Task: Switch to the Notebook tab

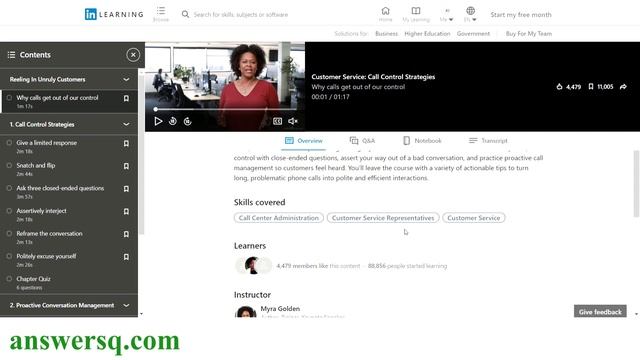Action: coord(422,141)
